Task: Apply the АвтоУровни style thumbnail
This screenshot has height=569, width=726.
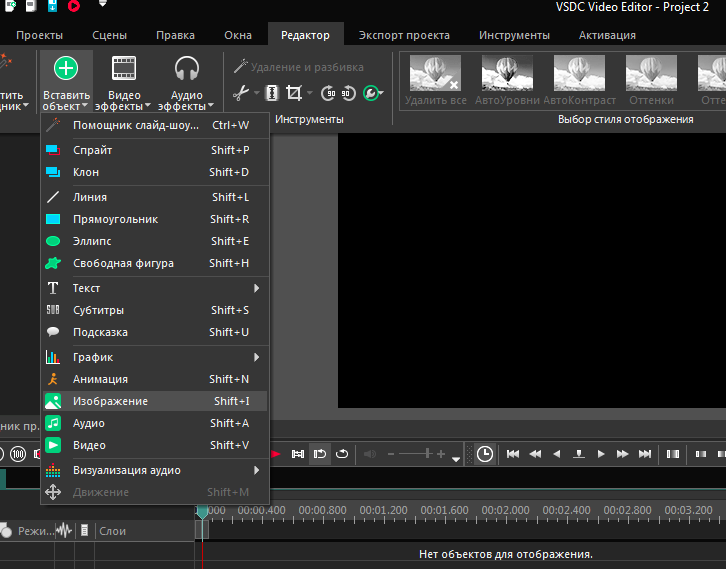Action: (507, 80)
